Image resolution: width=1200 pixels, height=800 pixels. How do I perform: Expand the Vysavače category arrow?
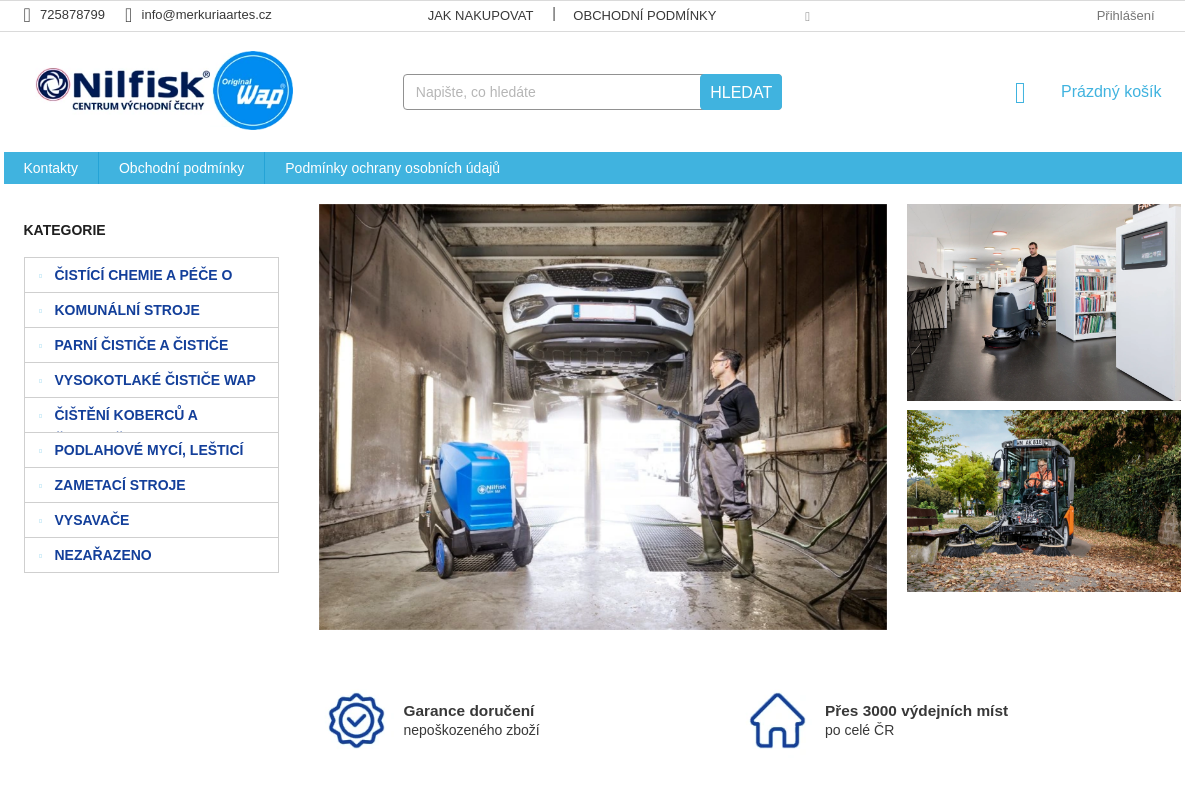[40, 521]
